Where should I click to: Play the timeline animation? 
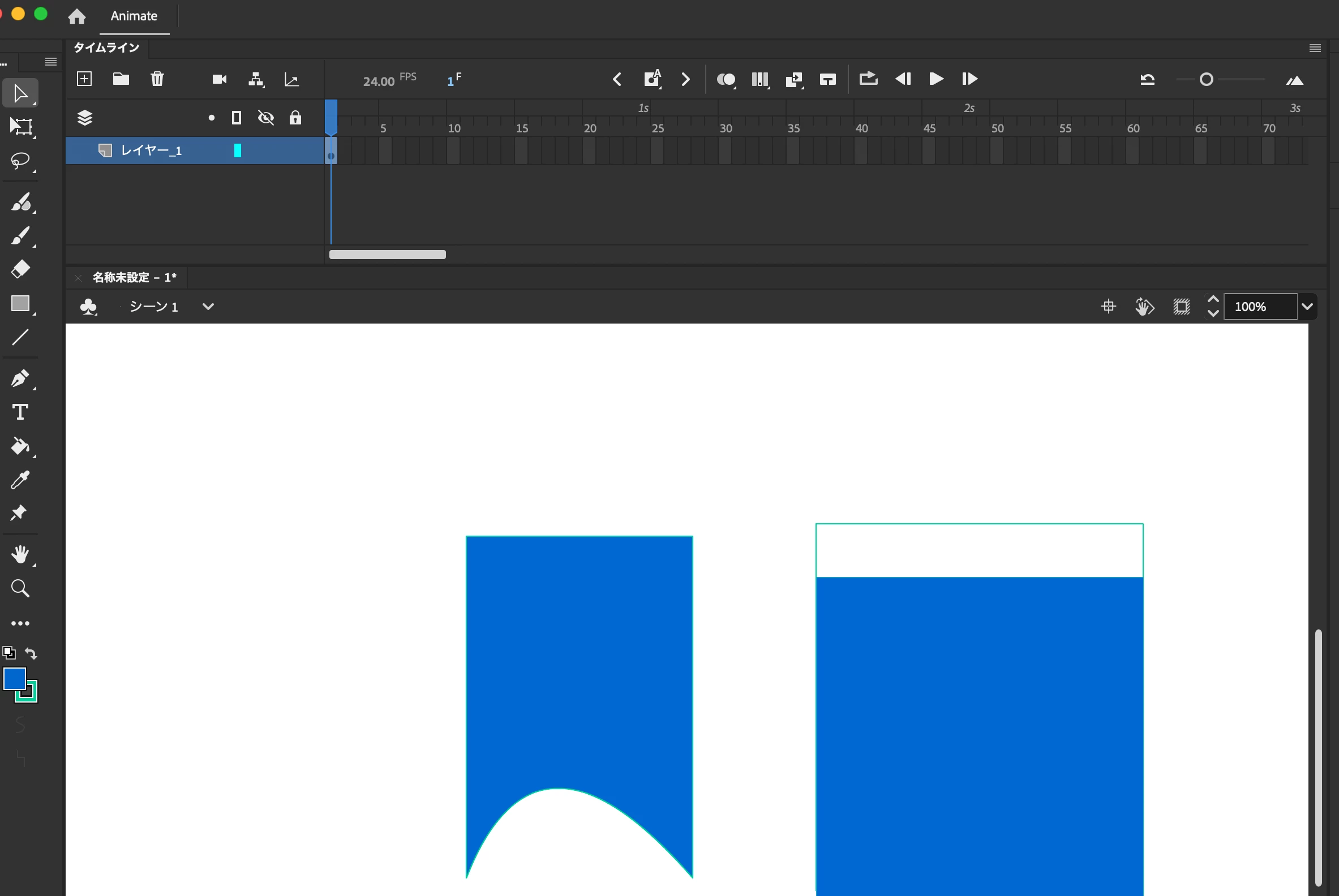click(x=936, y=79)
